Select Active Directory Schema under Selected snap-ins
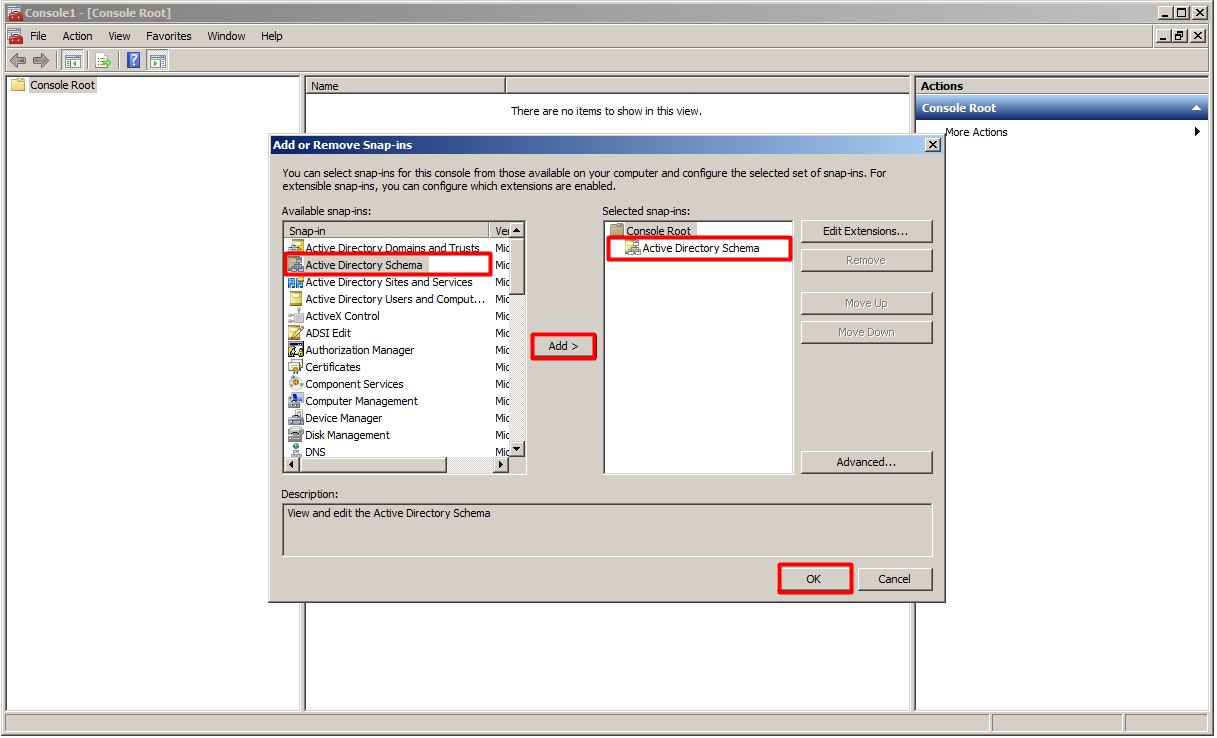The height and width of the screenshot is (738, 1217). tap(700, 248)
